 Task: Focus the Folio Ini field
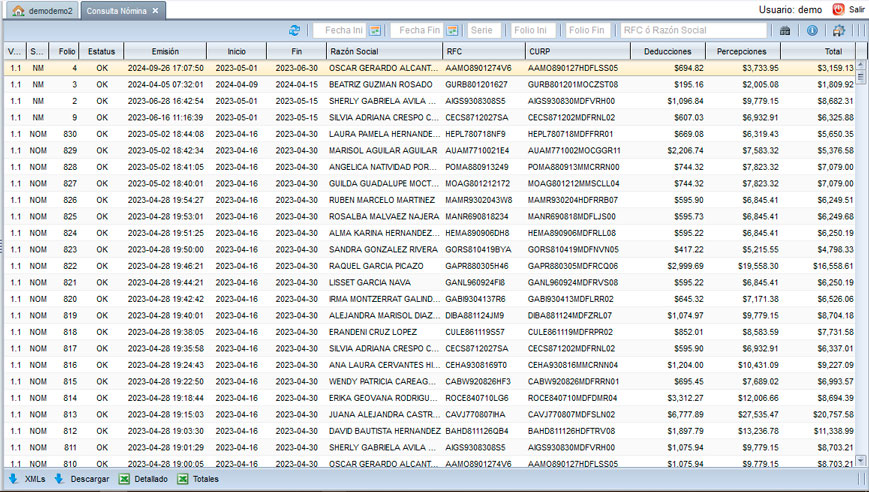tap(534, 30)
